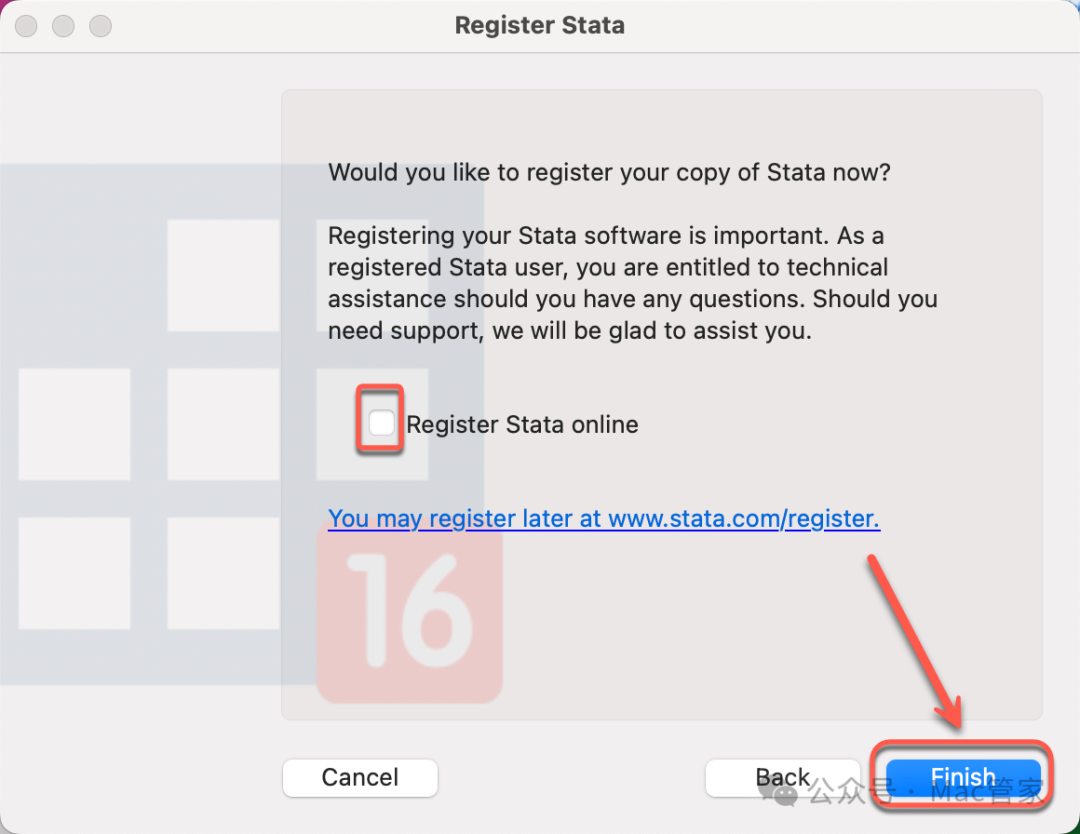The image size is (1080, 834).
Task: Click the "Would you like to register" question
Action: click(x=609, y=172)
